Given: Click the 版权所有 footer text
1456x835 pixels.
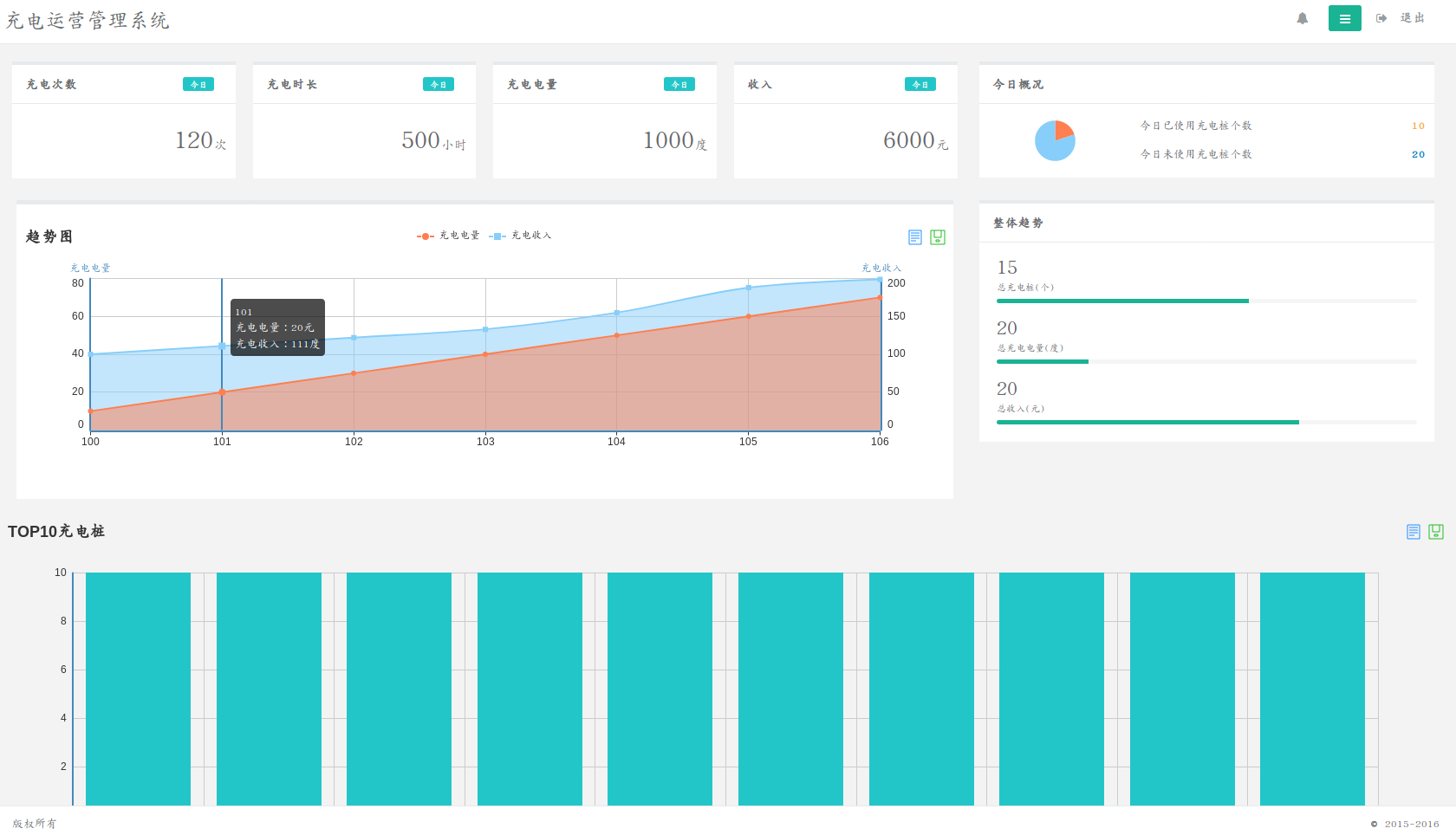Looking at the screenshot, I should click(35, 824).
